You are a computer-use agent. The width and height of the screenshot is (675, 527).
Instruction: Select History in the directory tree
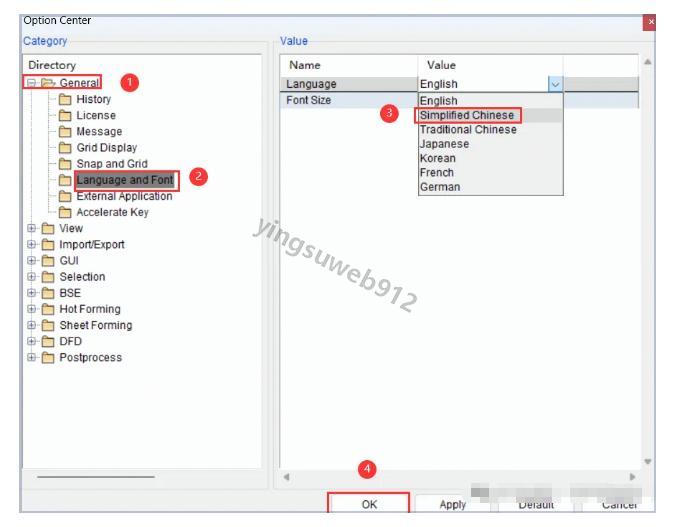pos(93,99)
